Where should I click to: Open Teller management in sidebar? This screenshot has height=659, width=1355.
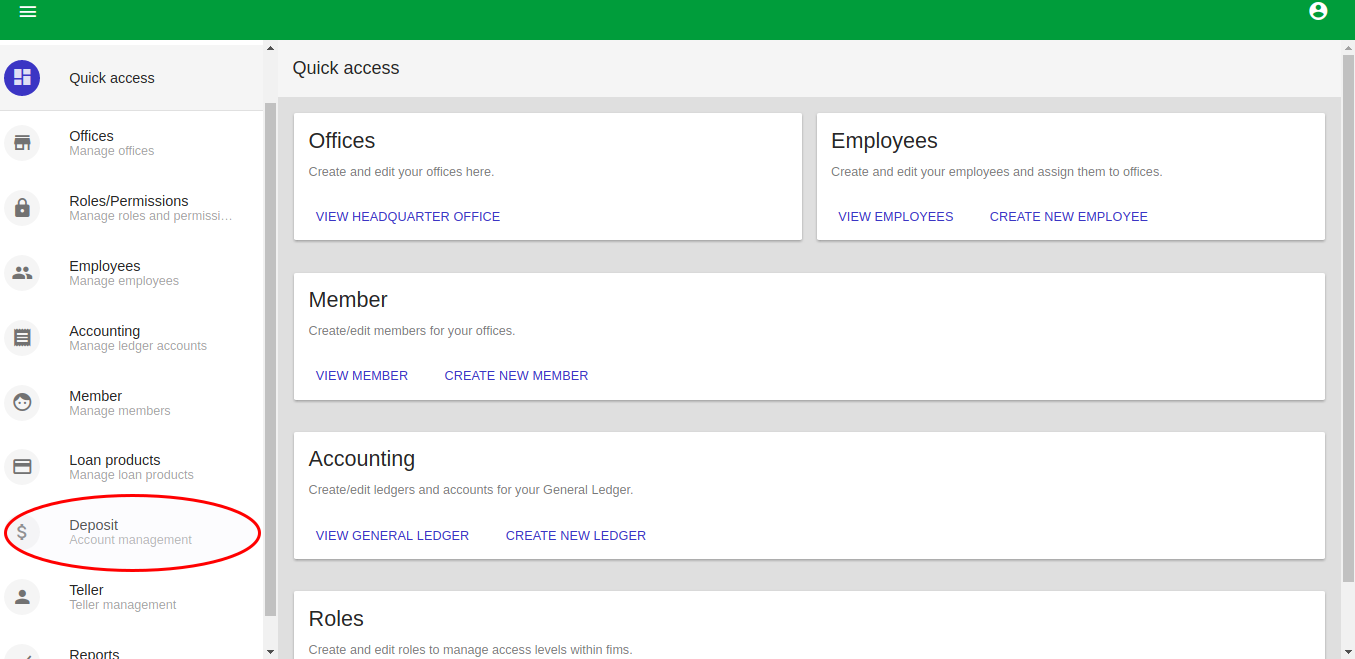(x=132, y=597)
